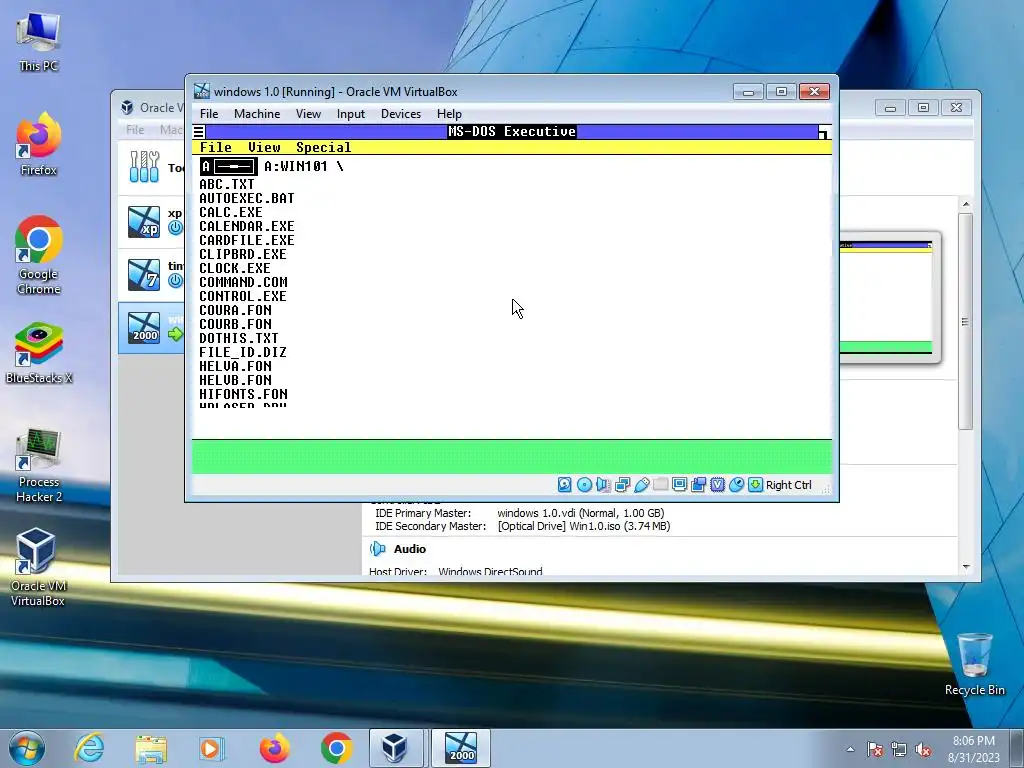Click the virtualization CPU status icon

(x=717, y=485)
